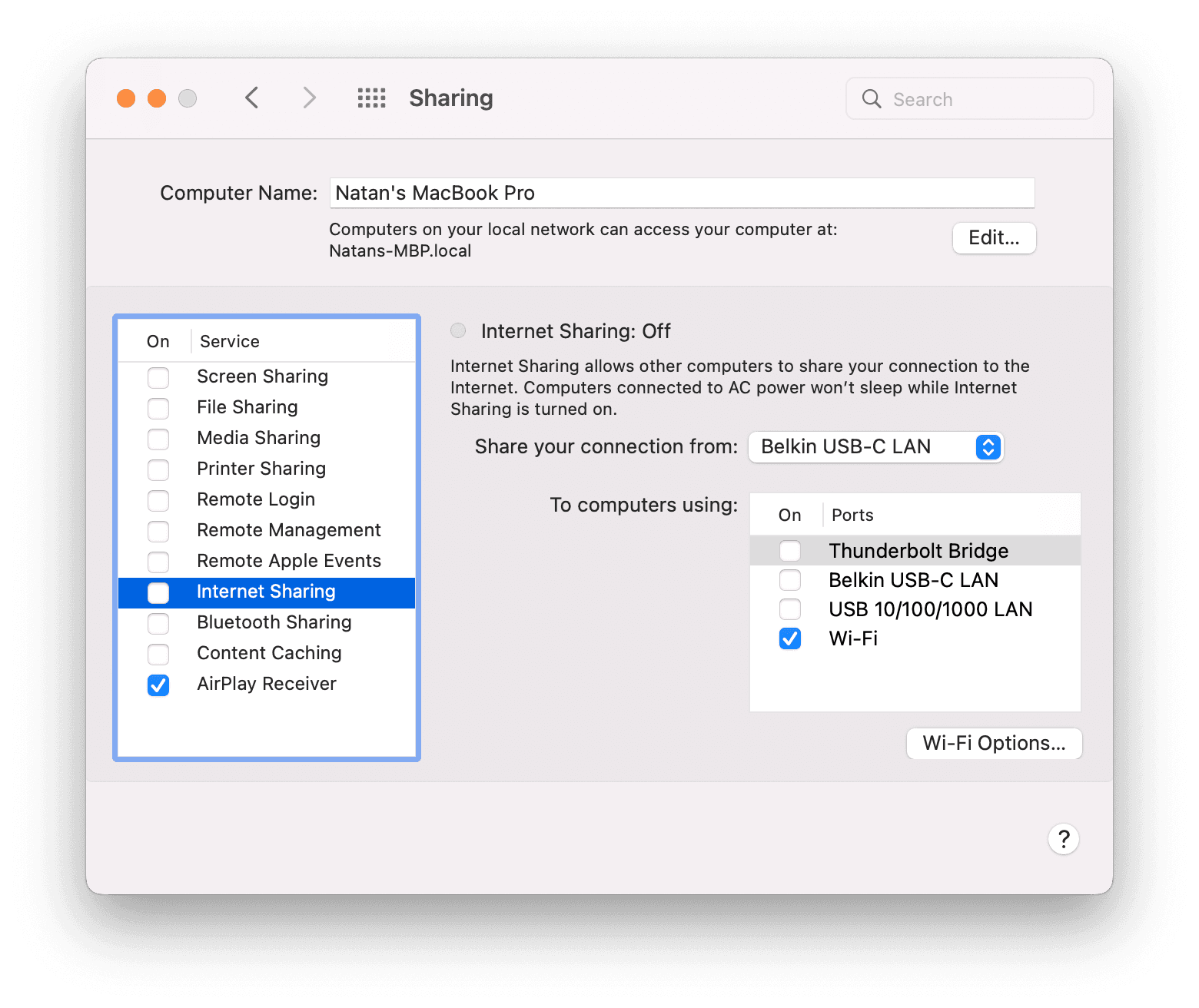
Task: Enable the Remote Management checkbox
Action: click(158, 531)
